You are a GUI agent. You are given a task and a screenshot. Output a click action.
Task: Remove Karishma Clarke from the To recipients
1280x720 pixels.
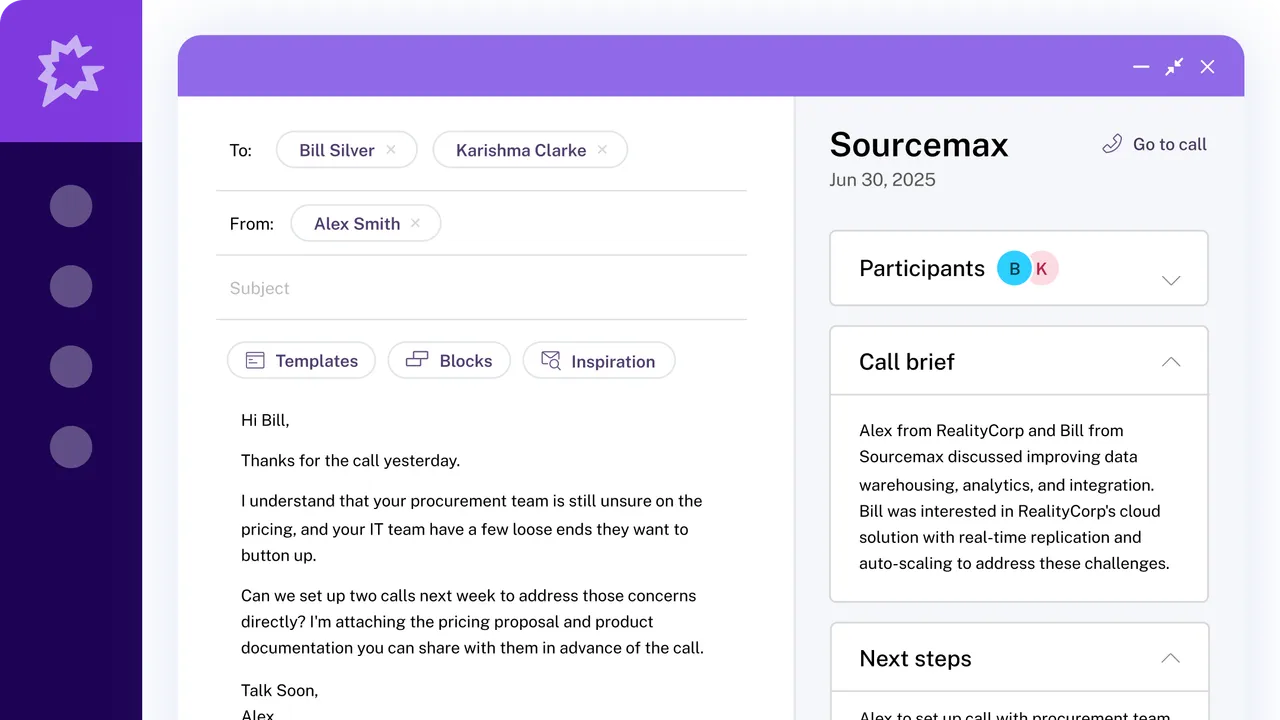602,150
